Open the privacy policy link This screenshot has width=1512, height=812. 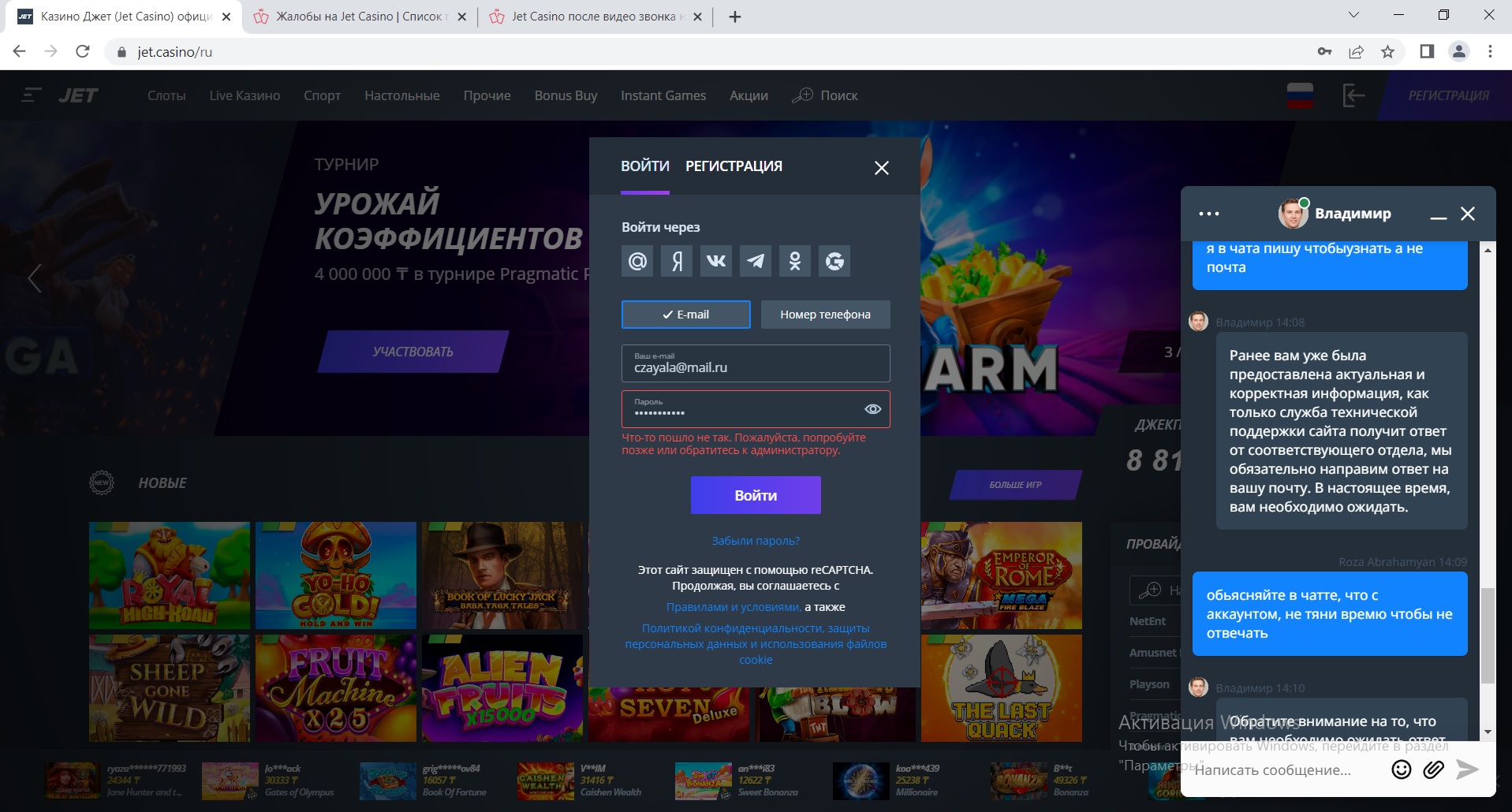tap(756, 644)
